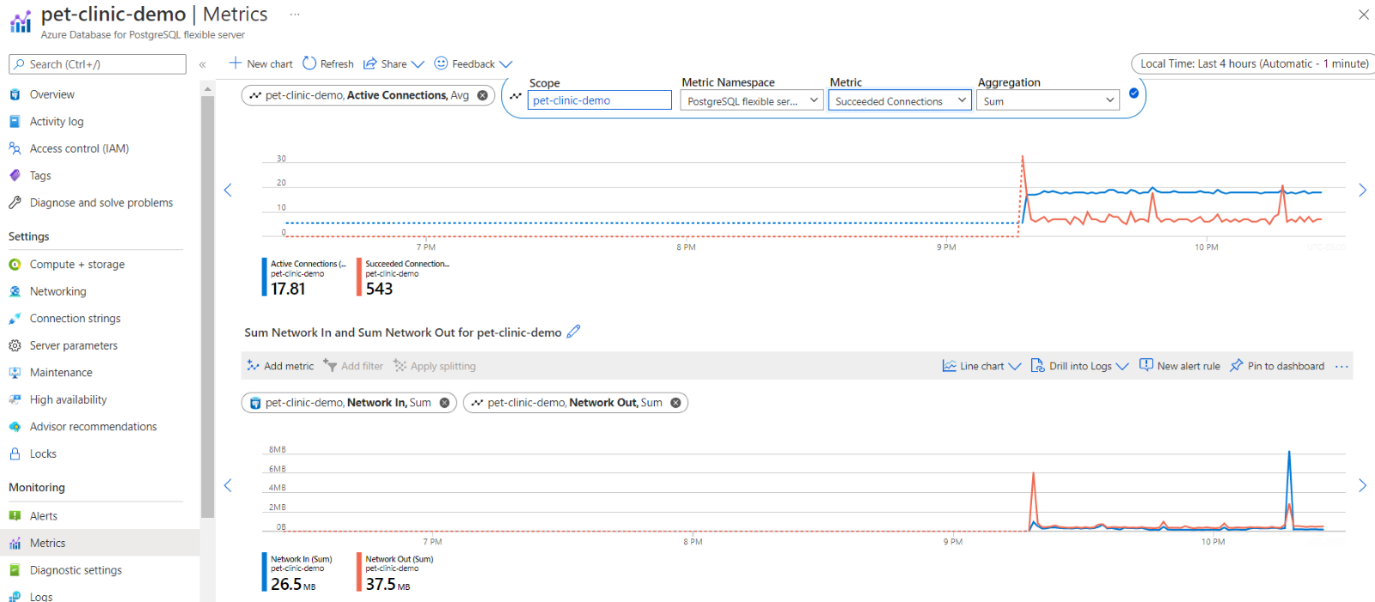Image resolution: width=1375 pixels, height=602 pixels.
Task: Go to Access control (IAM)
Action: point(79,149)
